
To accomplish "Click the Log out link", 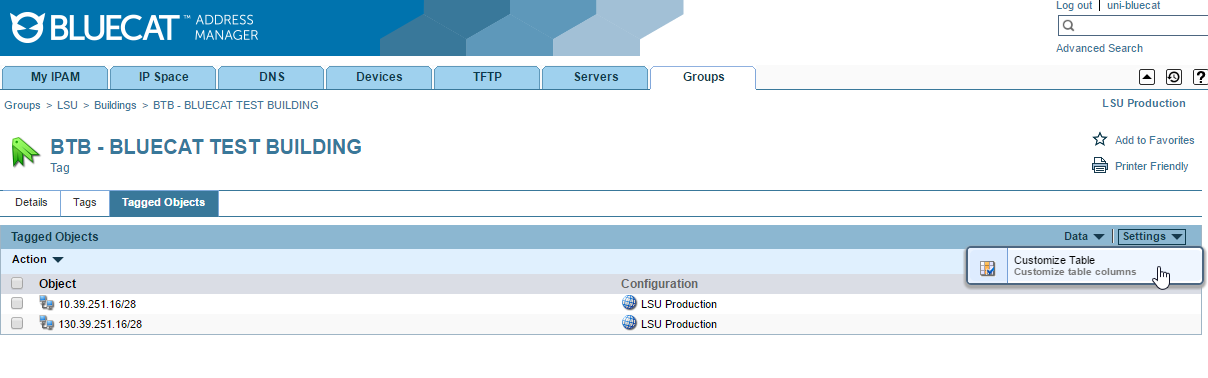I will point(1074,6).
